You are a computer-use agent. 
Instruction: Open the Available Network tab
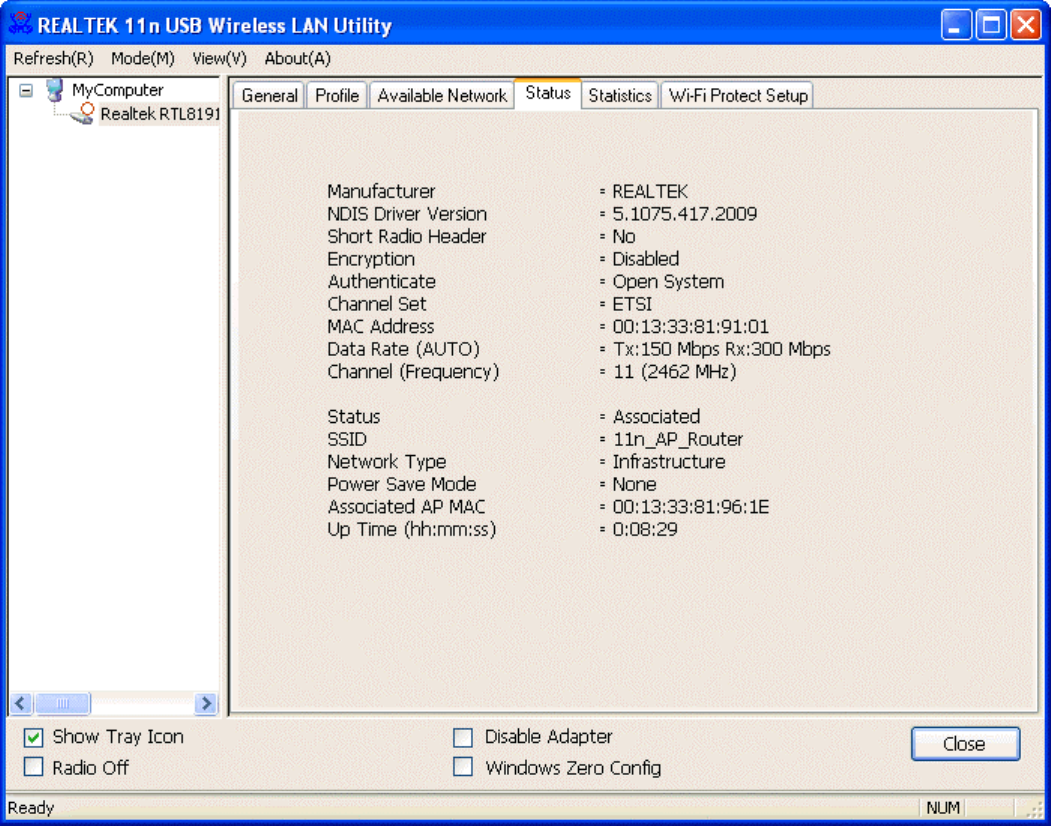point(442,96)
